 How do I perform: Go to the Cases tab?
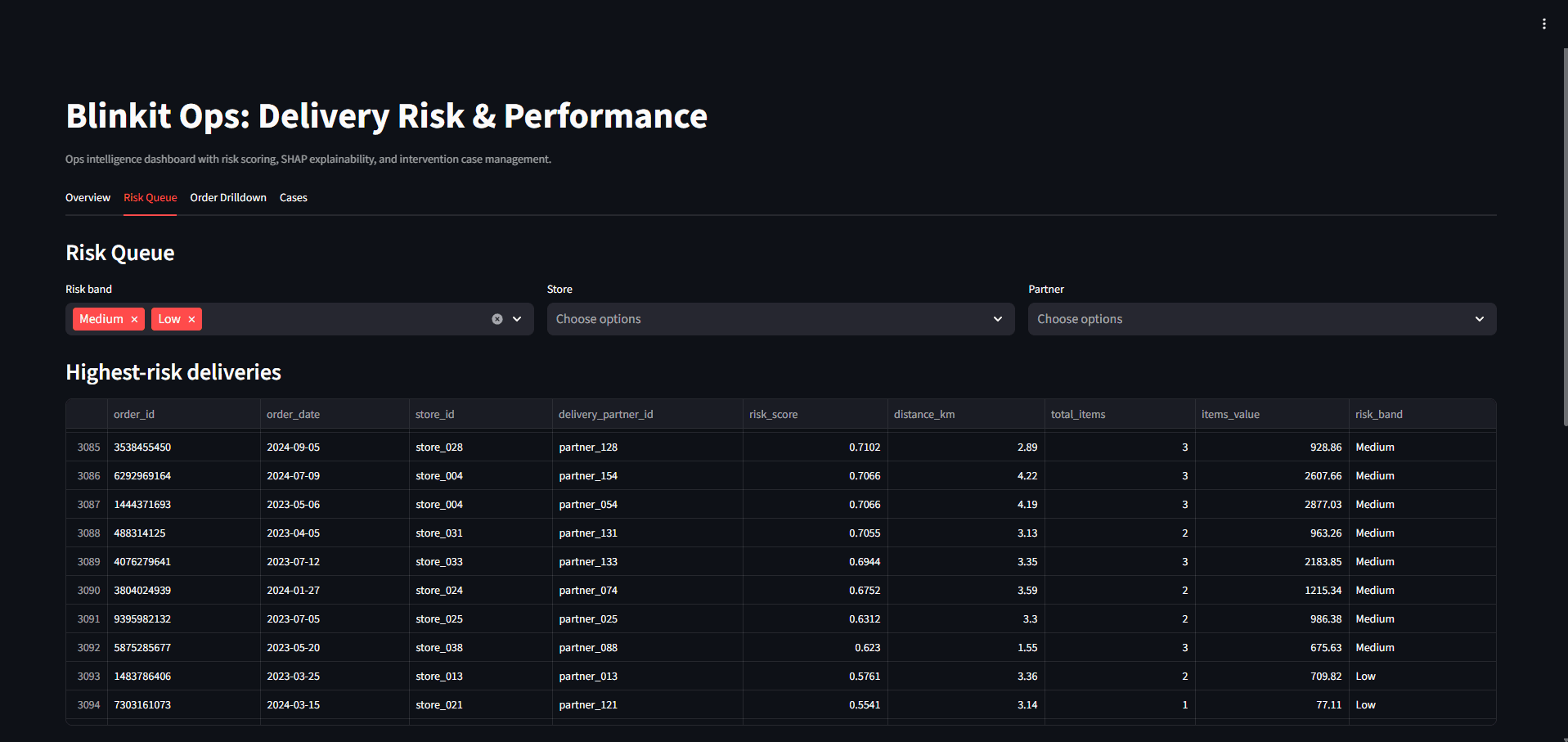click(294, 198)
